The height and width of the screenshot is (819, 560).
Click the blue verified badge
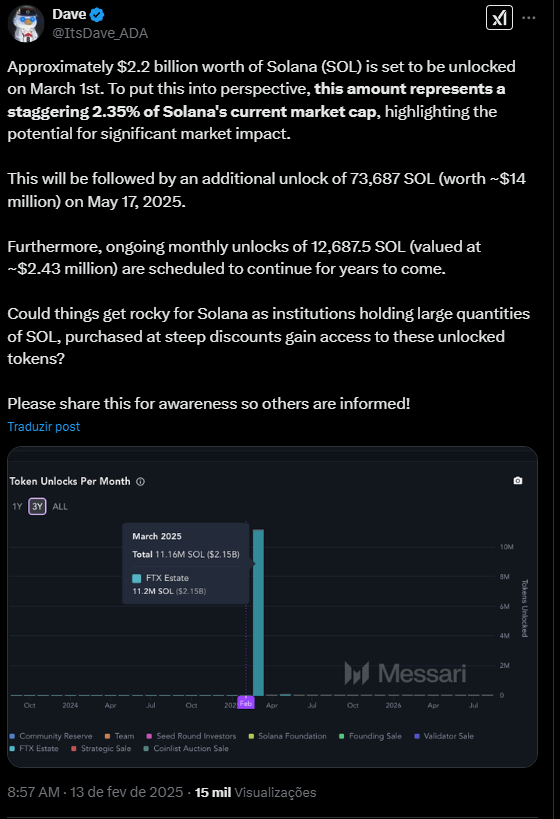[x=97, y=15]
